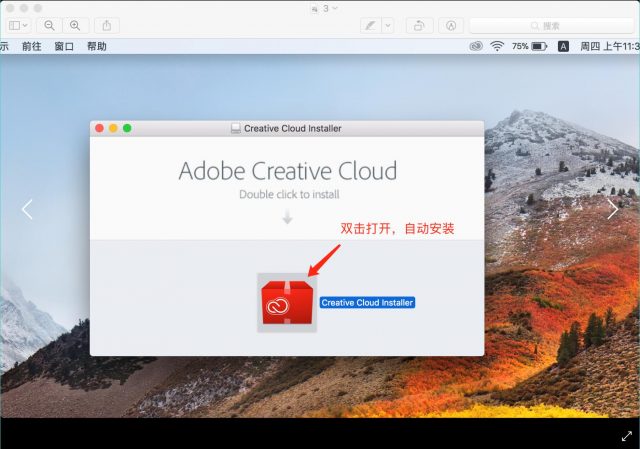Click the highlighted 'Creative Cloud Installer' file label
The image size is (640, 449).
click(367, 302)
